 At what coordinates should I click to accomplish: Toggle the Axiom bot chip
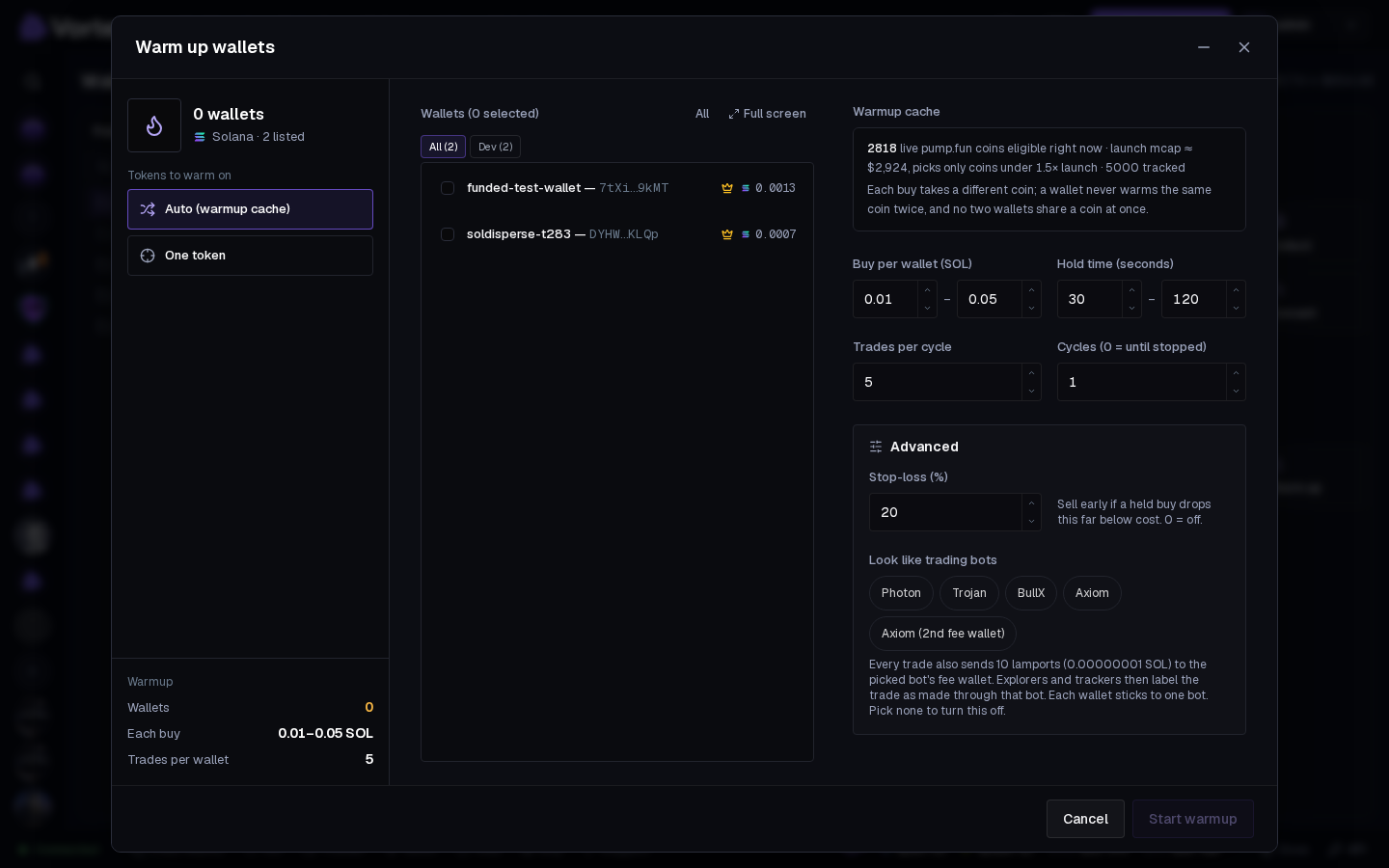1092,593
